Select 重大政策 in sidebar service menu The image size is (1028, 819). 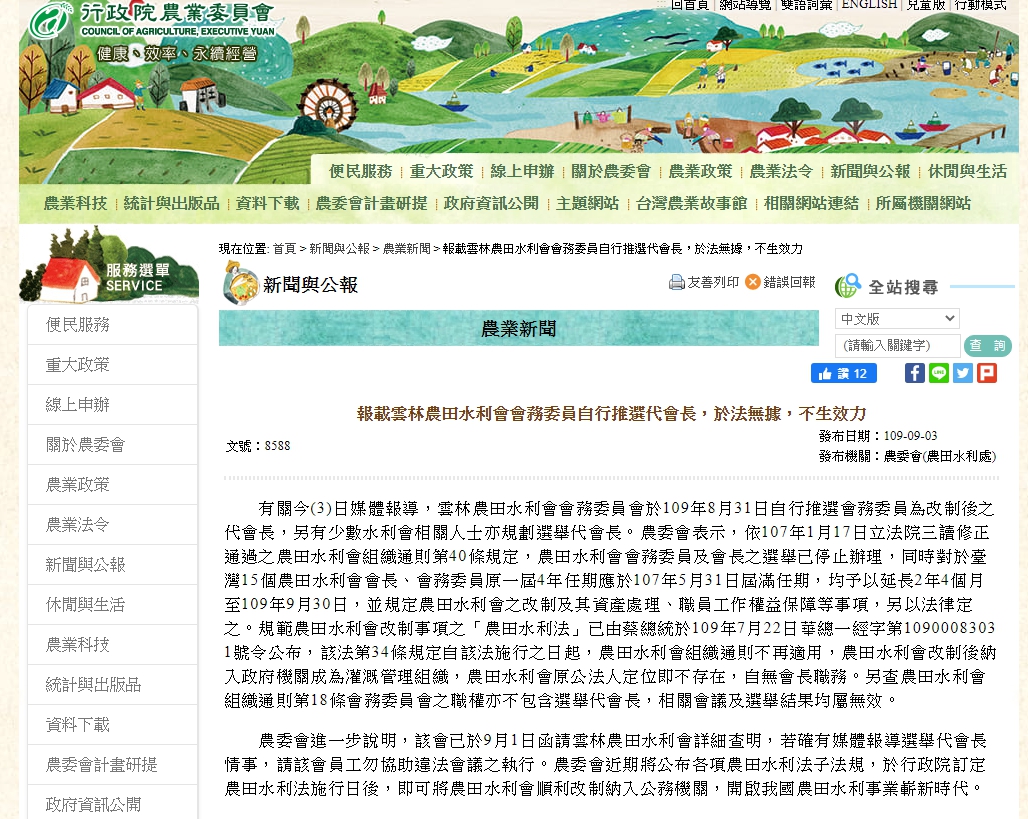click(x=112, y=365)
